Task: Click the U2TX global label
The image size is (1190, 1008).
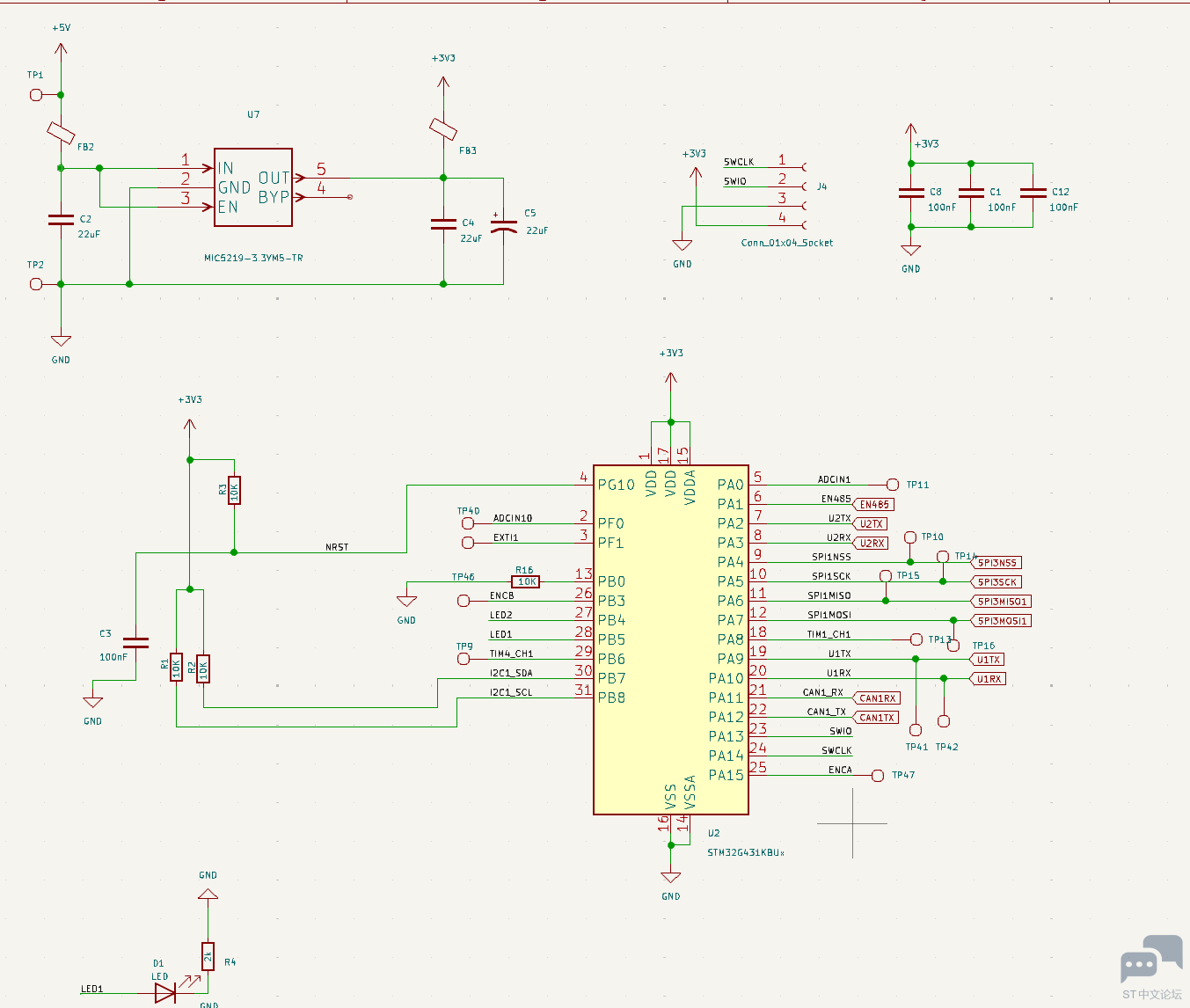Action: (x=871, y=524)
